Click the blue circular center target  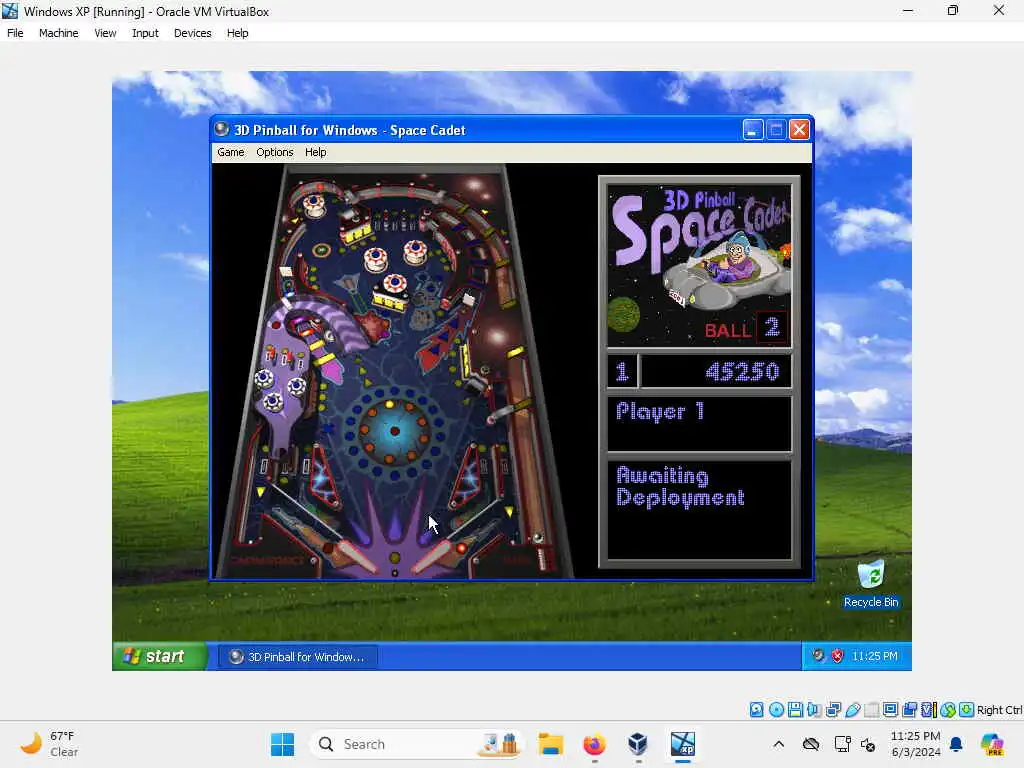394,431
